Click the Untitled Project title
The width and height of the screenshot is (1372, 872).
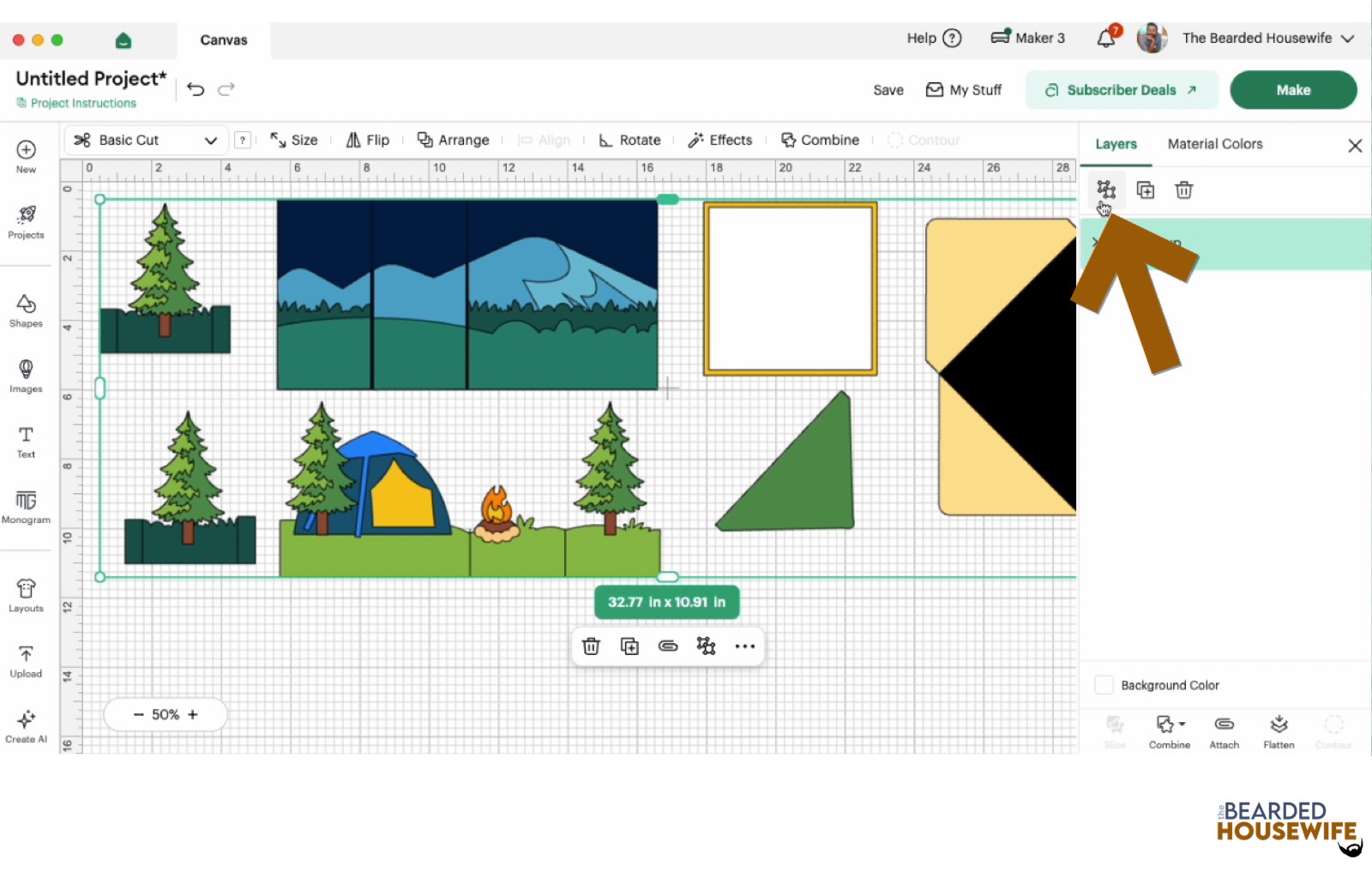click(x=91, y=78)
